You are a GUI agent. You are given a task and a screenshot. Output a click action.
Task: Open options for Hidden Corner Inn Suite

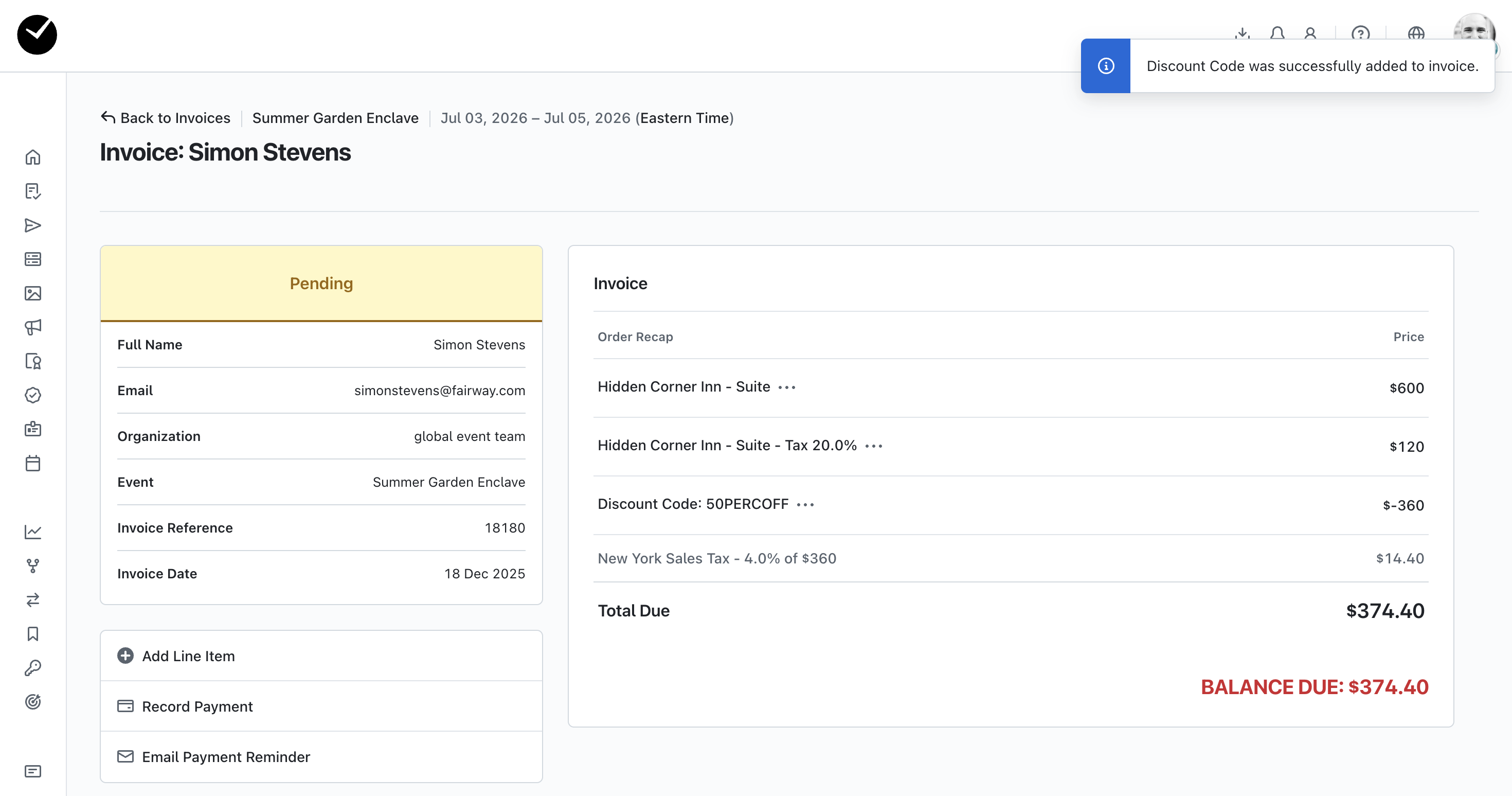point(786,387)
